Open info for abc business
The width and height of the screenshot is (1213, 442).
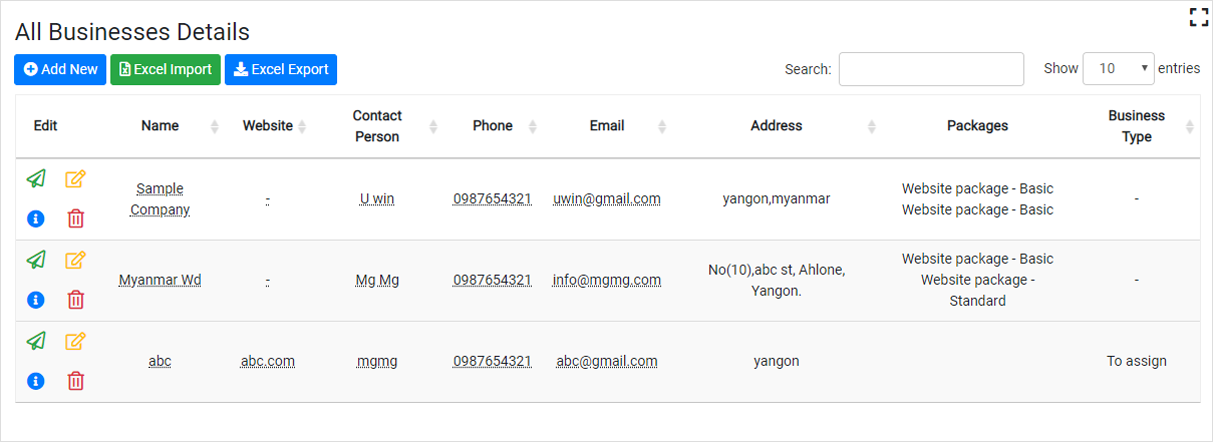36,380
